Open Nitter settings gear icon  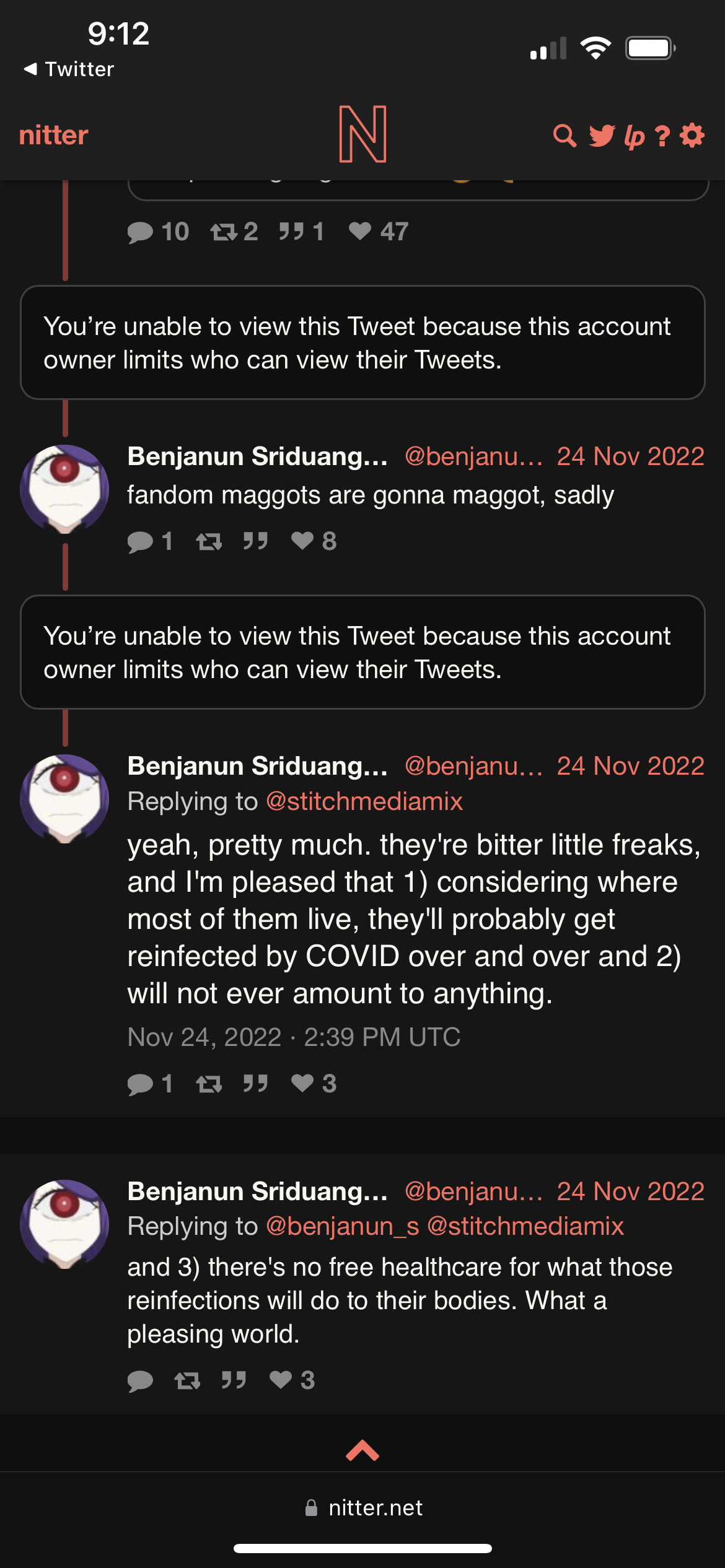pos(692,136)
